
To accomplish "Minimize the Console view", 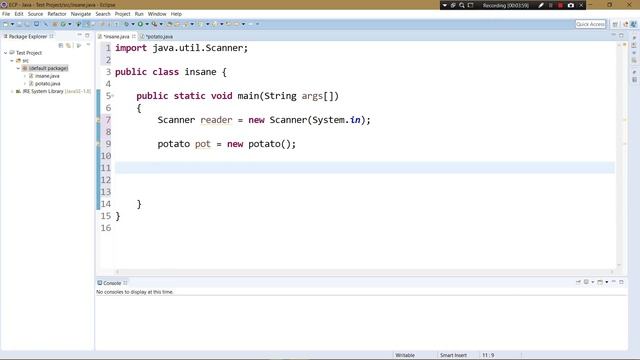I will 614,282.
